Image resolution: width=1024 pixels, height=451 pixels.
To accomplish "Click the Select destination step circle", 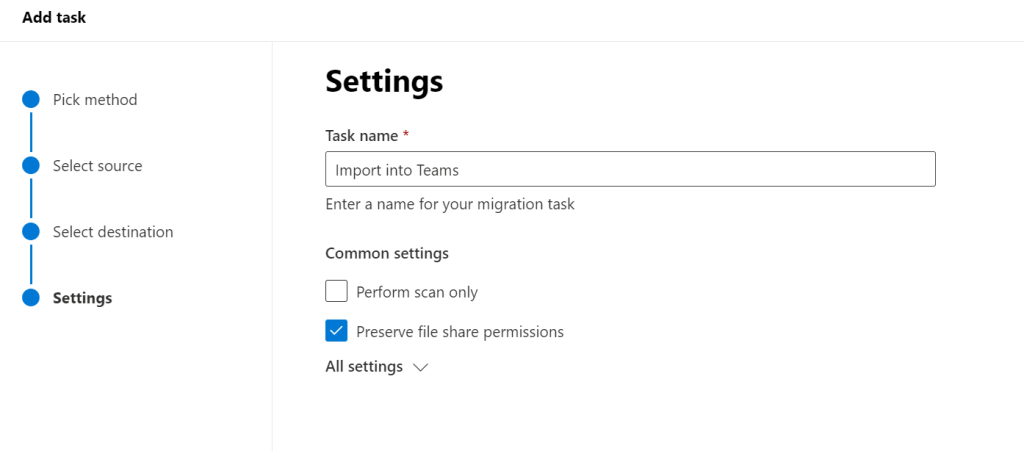I will 31,232.
